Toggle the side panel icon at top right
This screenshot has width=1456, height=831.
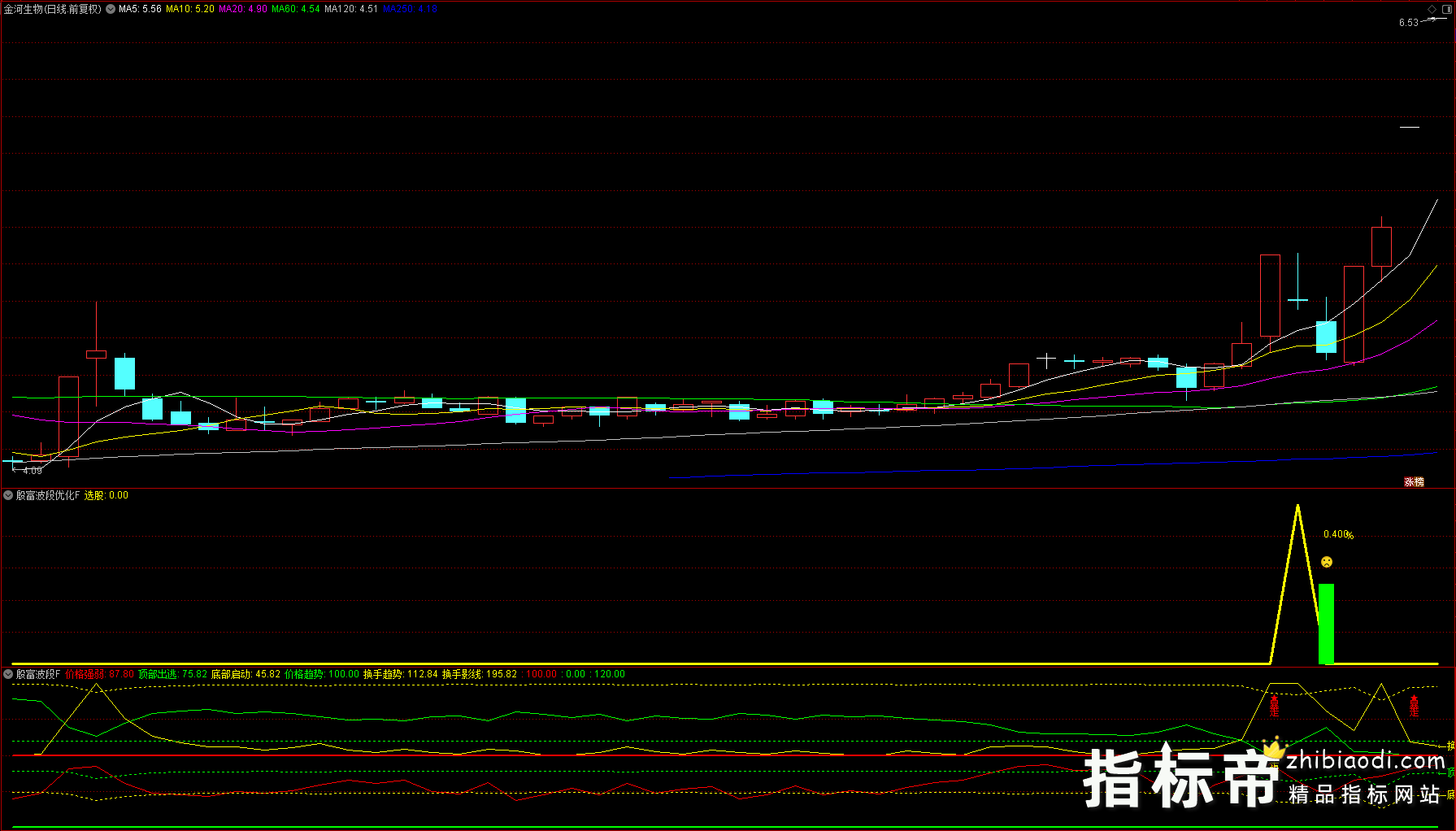[x=1446, y=9]
